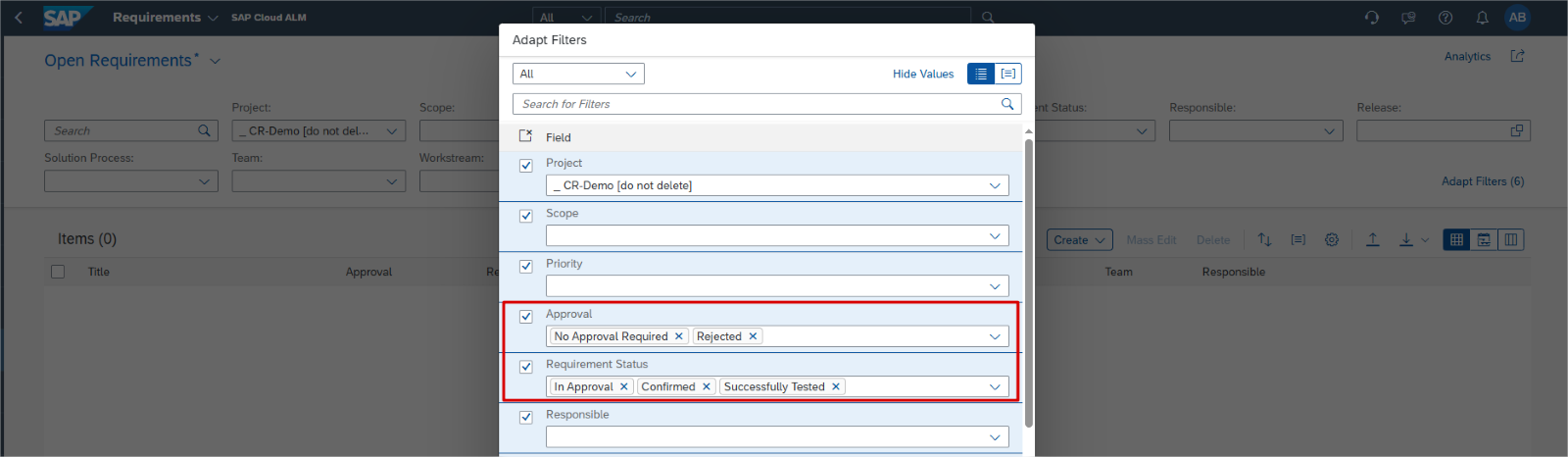Click the share icon beside Analytics
The image size is (1568, 457).
pyautogui.click(x=1517, y=57)
